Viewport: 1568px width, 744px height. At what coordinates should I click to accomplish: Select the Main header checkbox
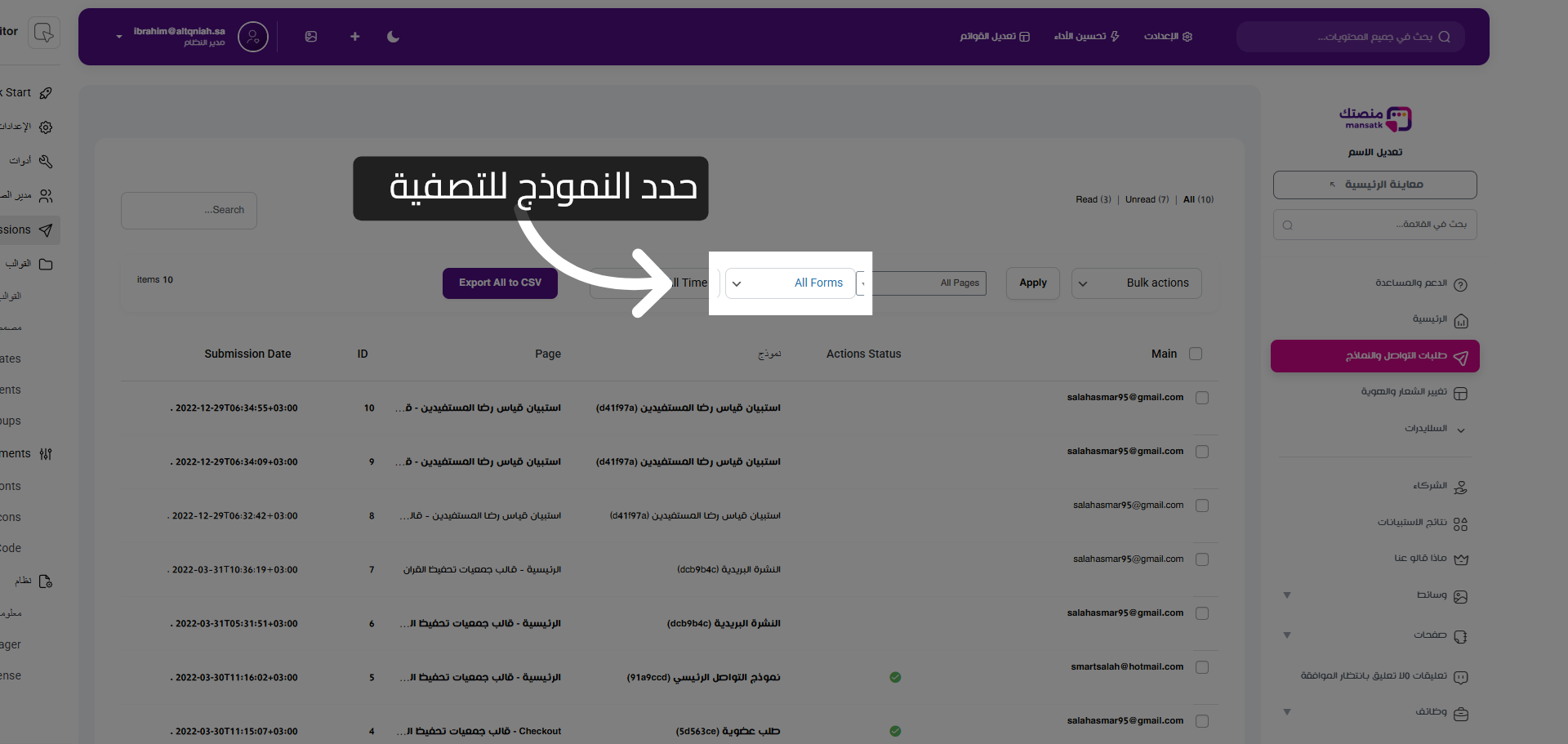click(x=1196, y=354)
